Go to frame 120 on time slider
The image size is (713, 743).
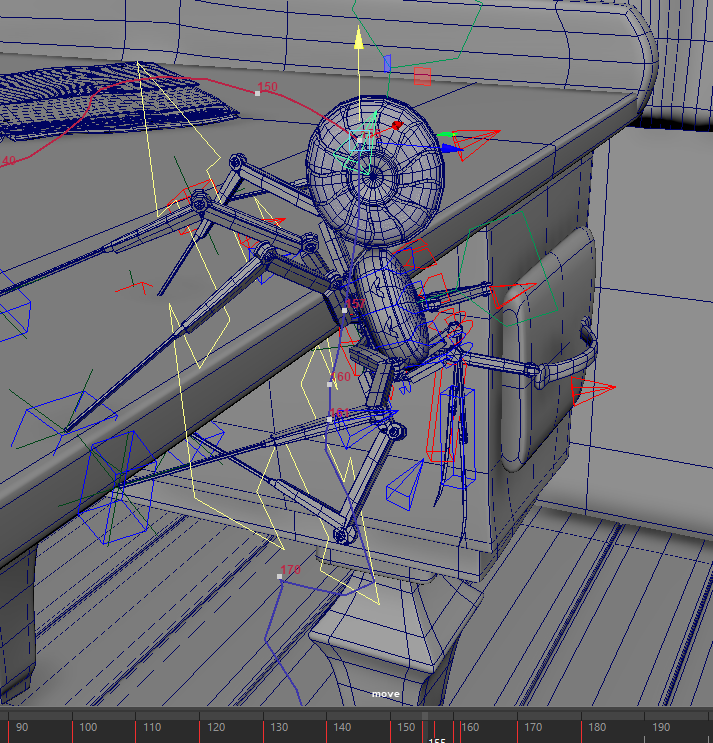click(201, 728)
